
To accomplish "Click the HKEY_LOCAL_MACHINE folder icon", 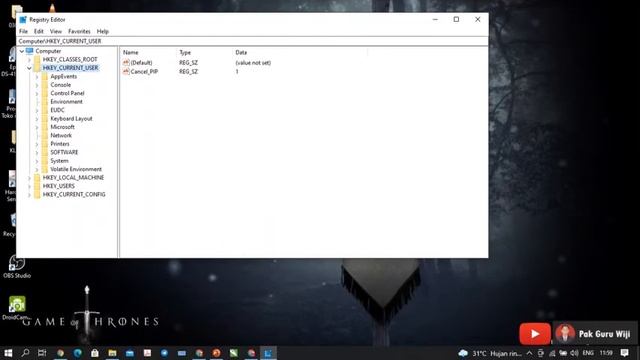I will (37, 178).
